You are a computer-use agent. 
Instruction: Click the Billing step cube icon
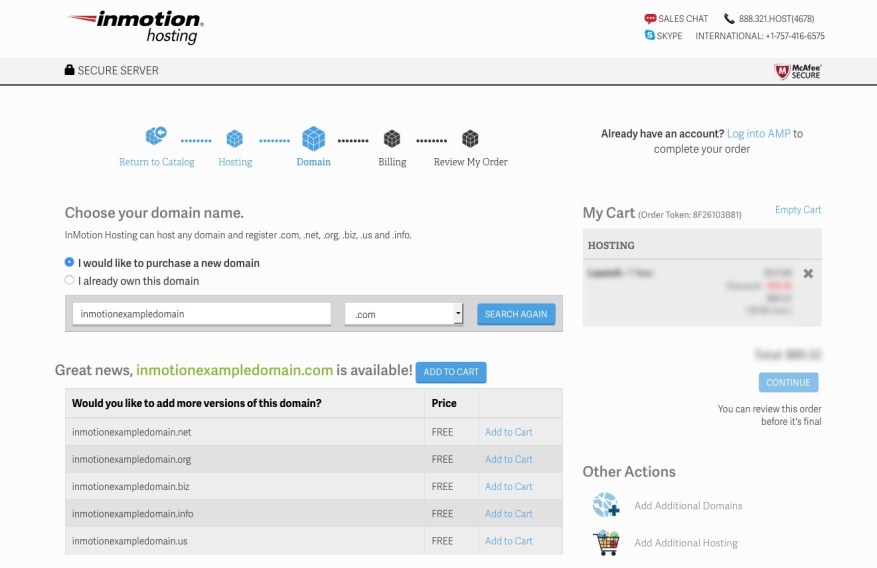tap(392, 138)
